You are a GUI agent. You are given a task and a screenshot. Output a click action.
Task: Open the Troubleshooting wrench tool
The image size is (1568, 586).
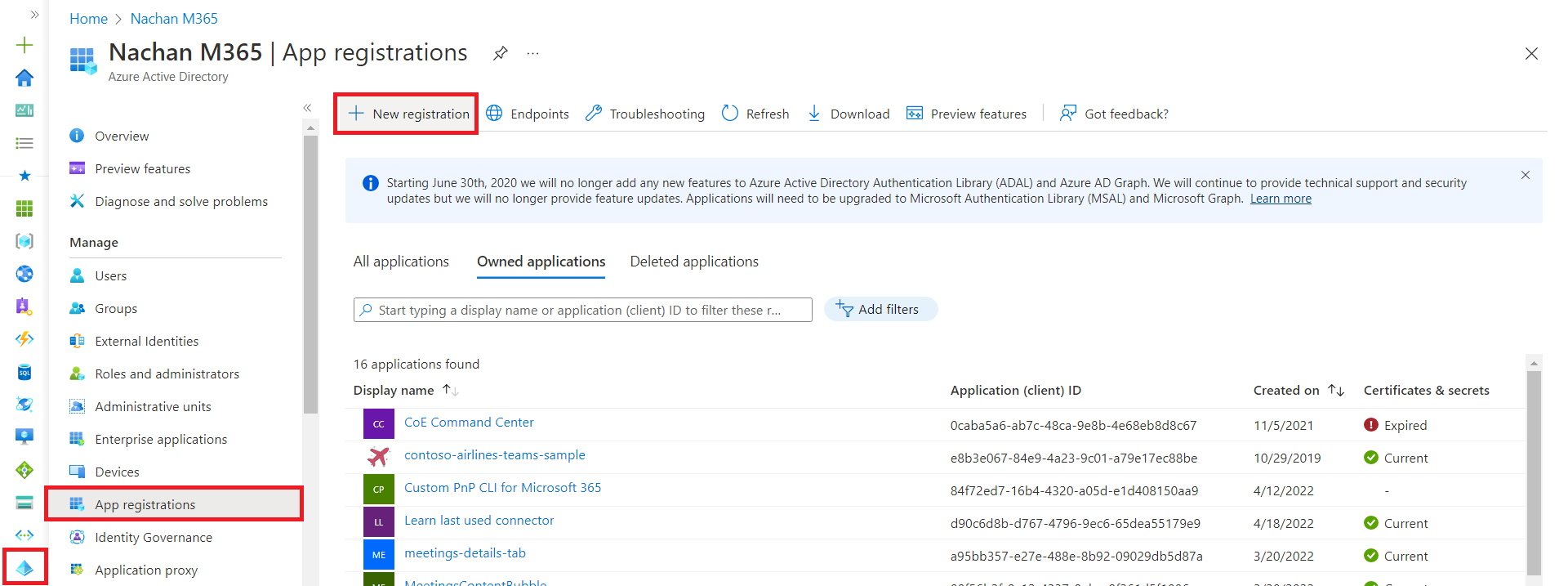click(645, 114)
